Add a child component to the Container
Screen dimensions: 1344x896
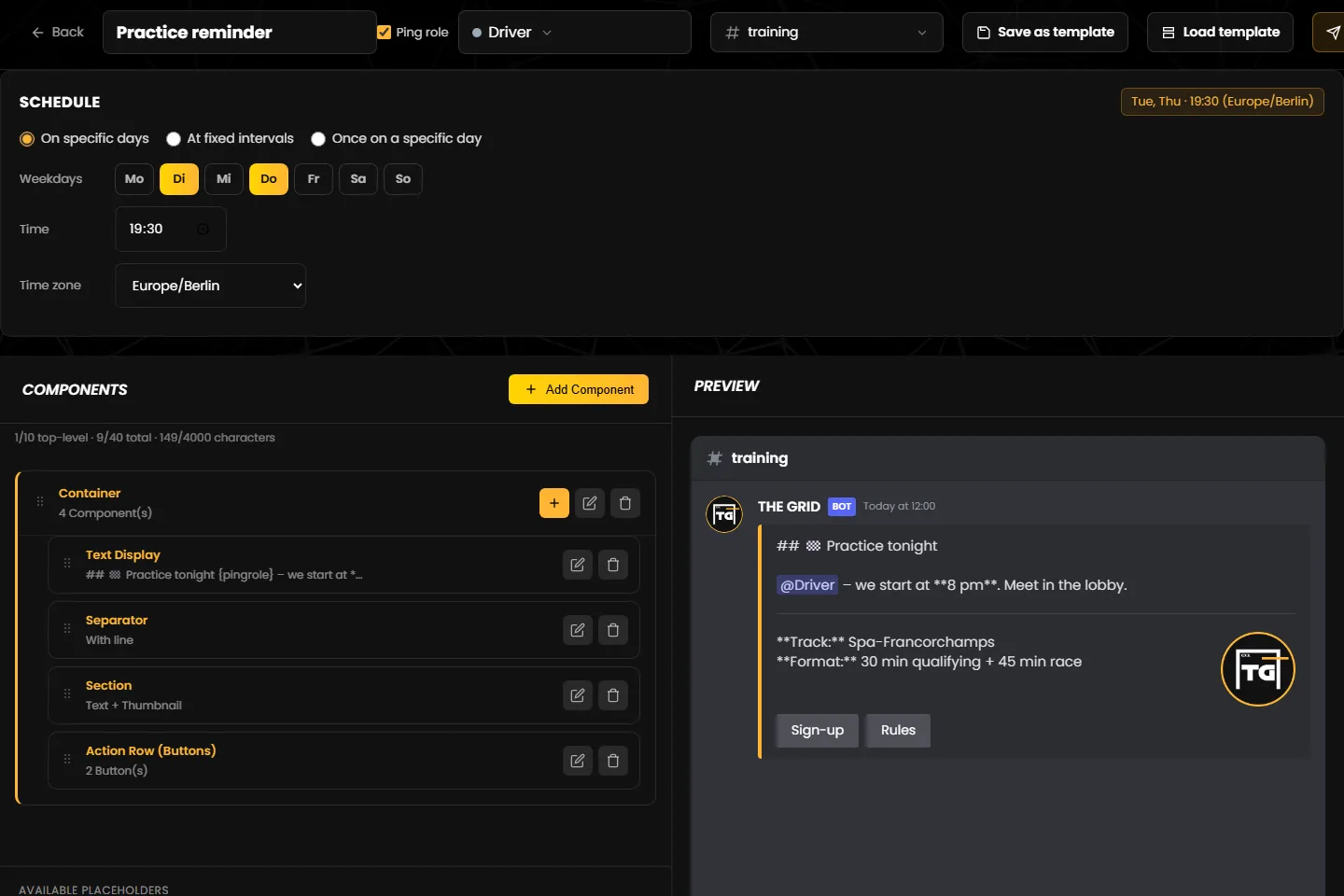click(554, 503)
